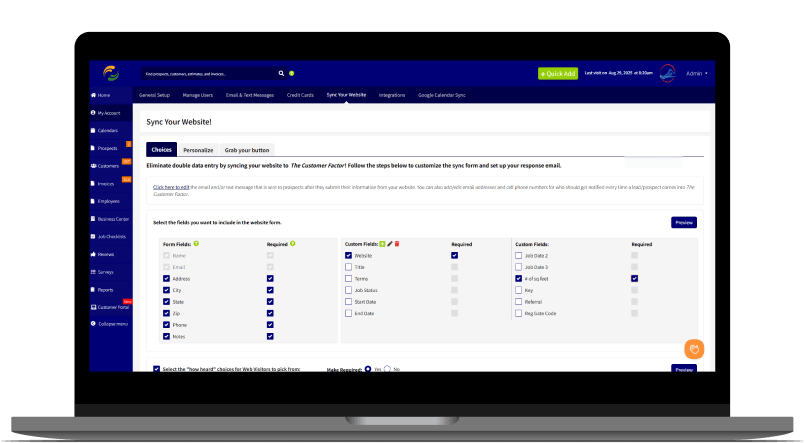Enable the Job Status custom field
The image size is (805, 443).
pyautogui.click(x=348, y=290)
